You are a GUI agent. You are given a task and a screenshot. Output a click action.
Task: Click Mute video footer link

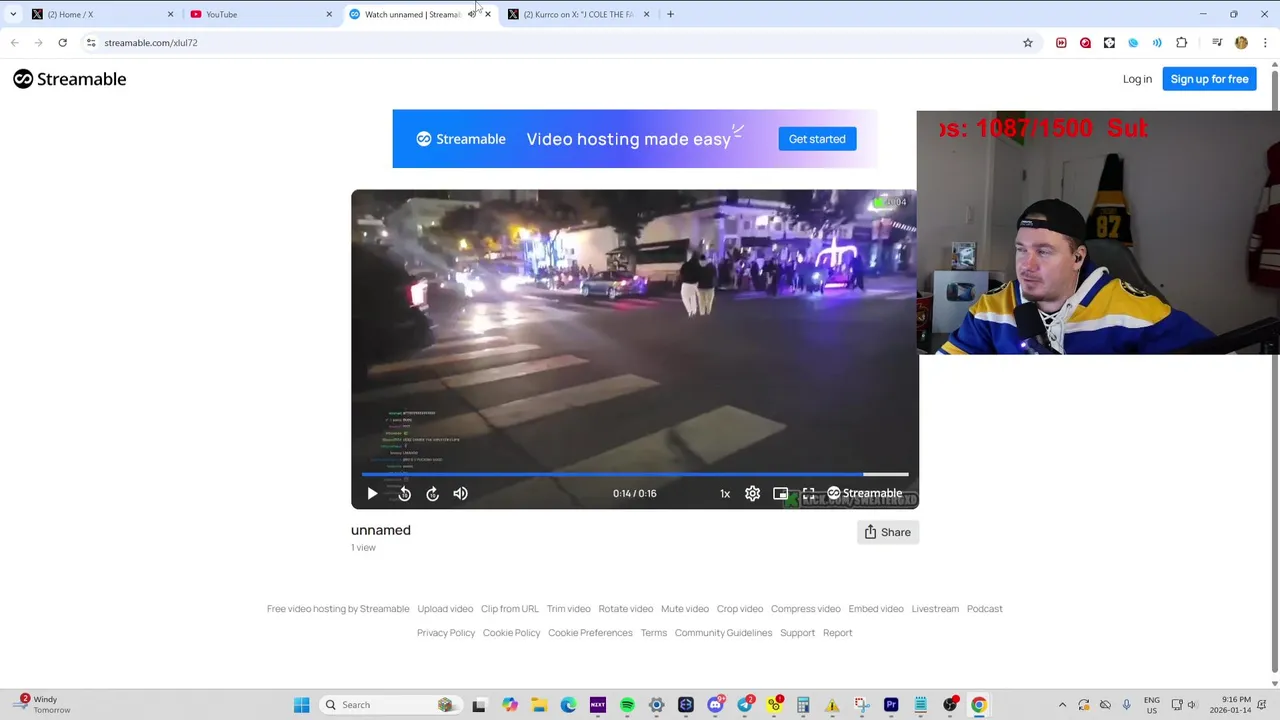(685, 609)
